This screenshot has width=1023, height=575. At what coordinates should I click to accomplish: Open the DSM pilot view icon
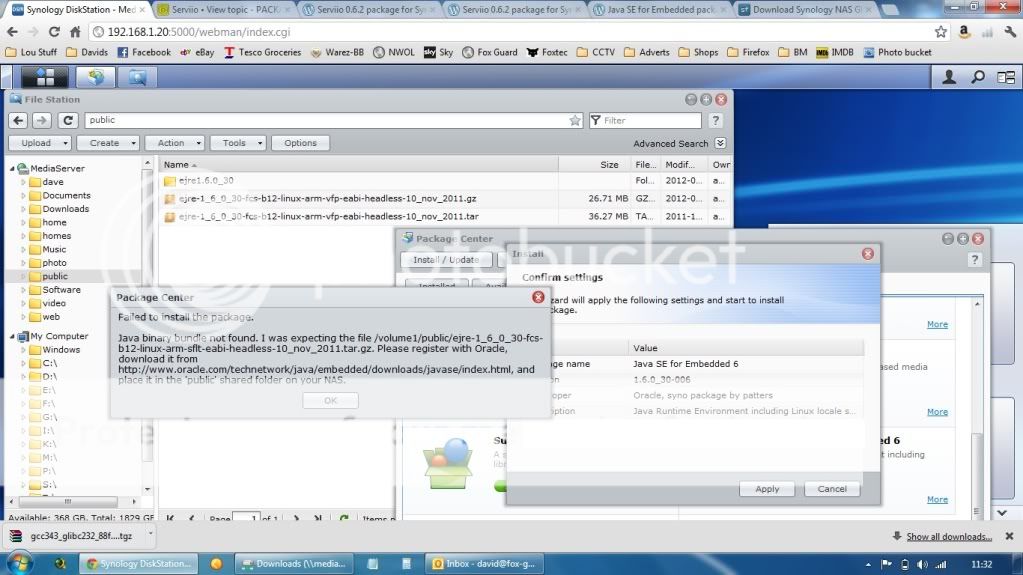pos(1005,78)
